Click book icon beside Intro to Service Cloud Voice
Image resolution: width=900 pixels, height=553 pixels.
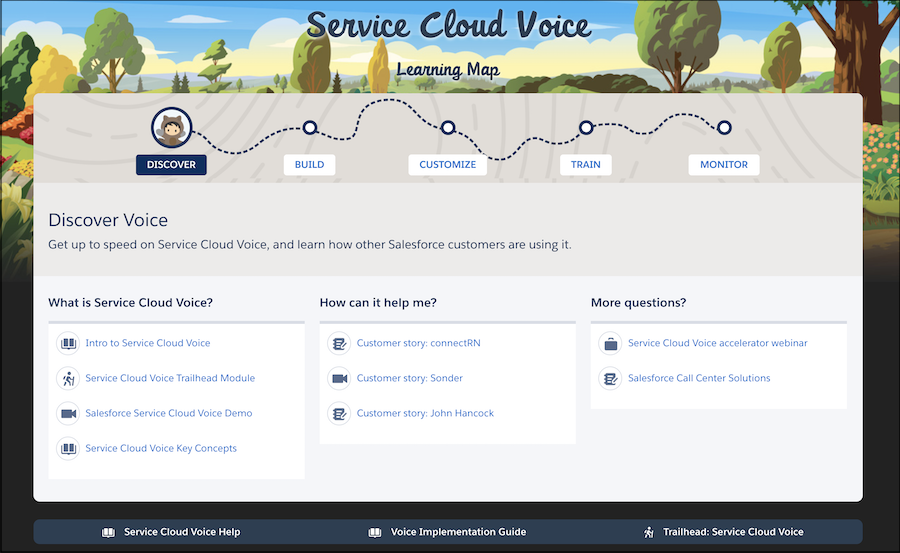pyautogui.click(x=68, y=343)
